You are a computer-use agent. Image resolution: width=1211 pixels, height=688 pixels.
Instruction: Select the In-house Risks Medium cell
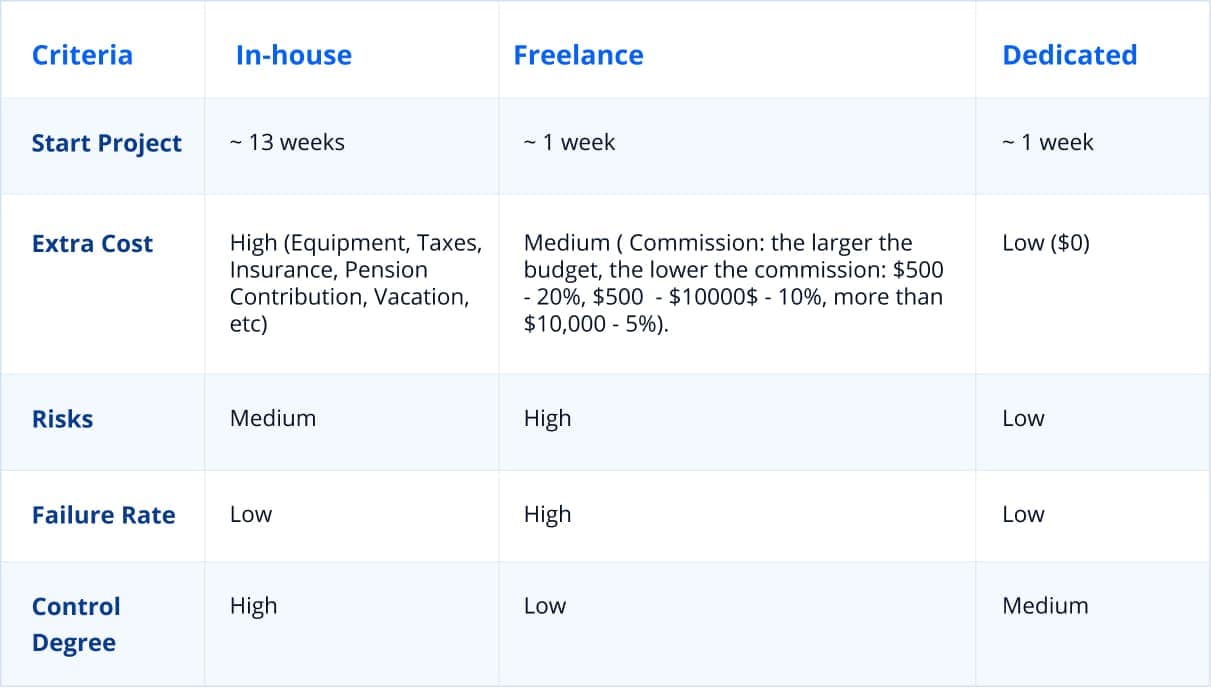(x=273, y=418)
